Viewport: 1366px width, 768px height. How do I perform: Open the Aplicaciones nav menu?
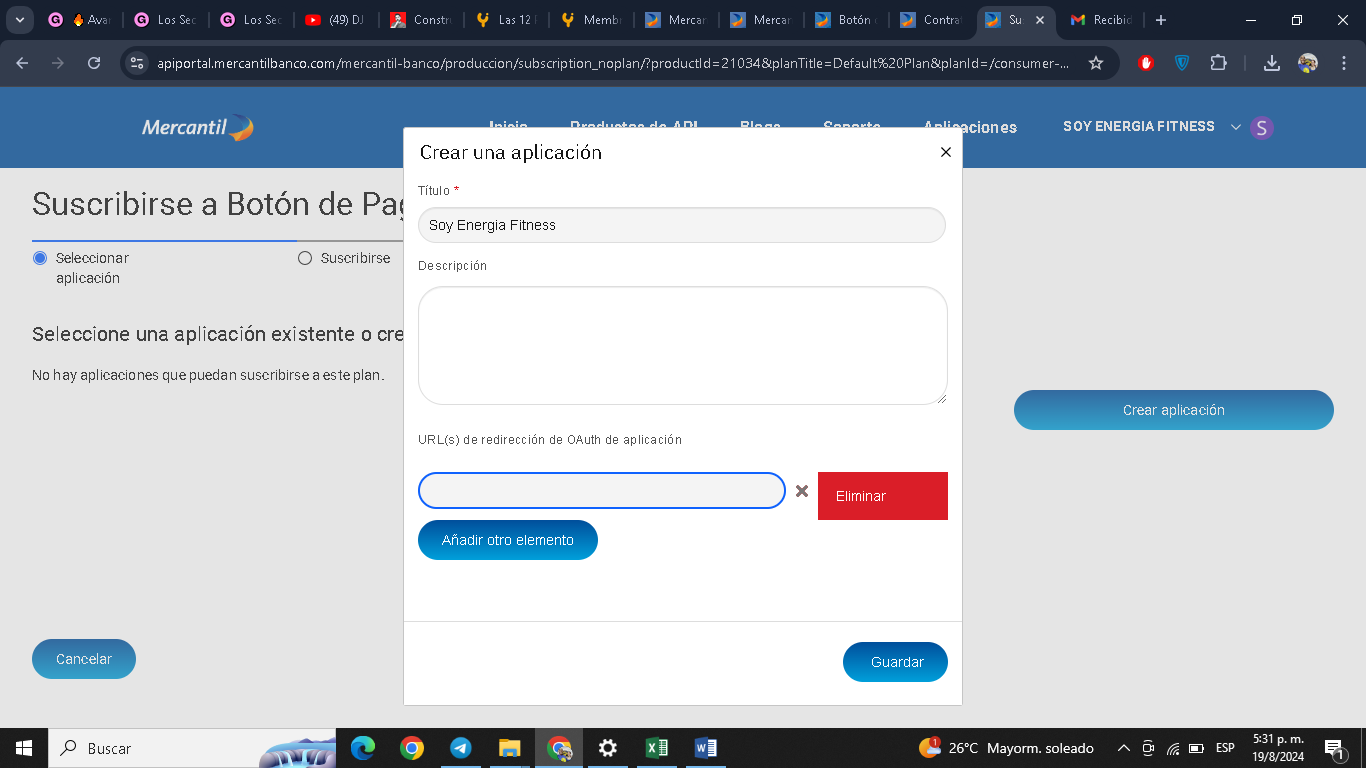click(x=970, y=127)
